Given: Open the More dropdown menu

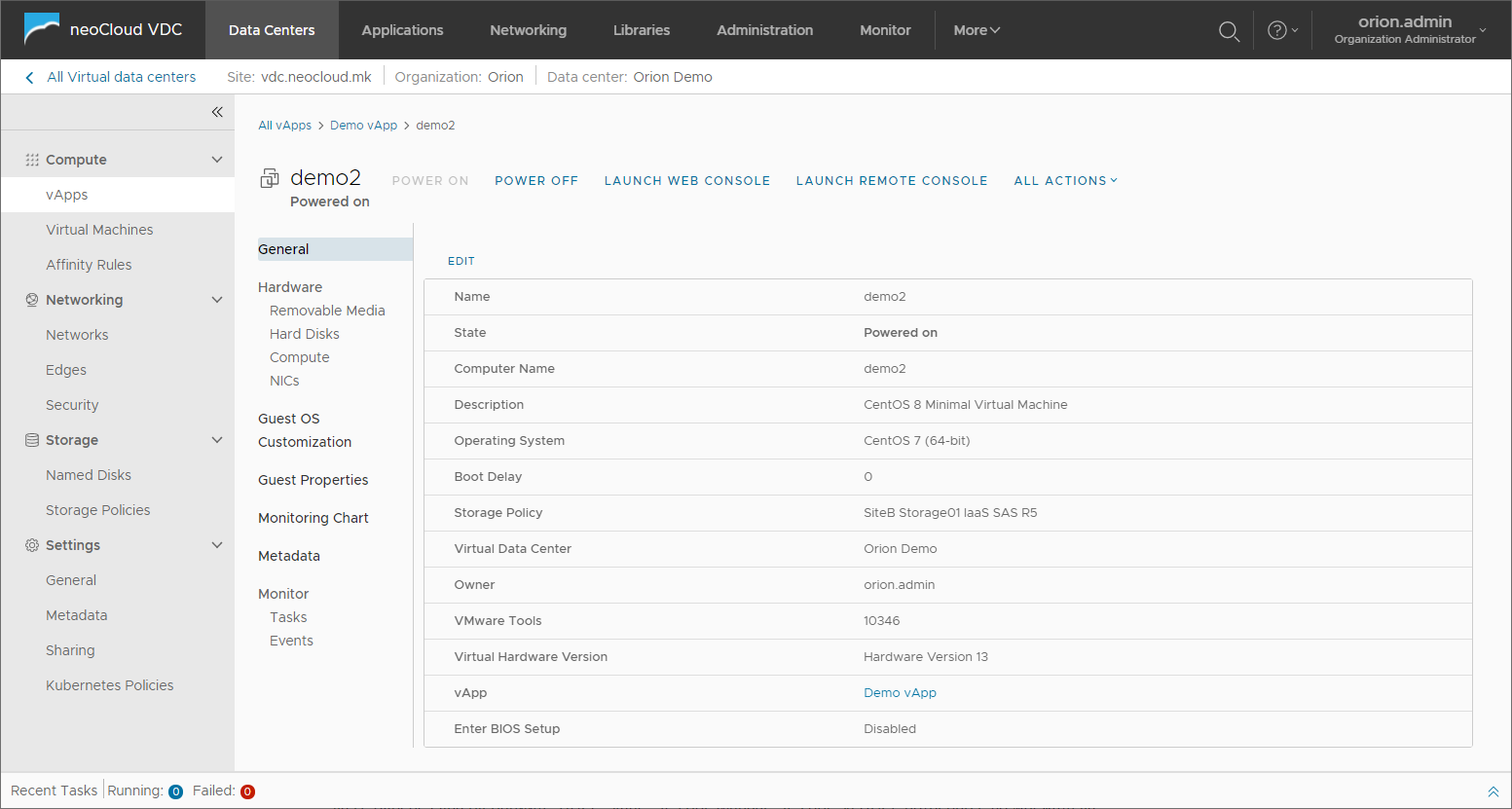Looking at the screenshot, I should point(977,30).
